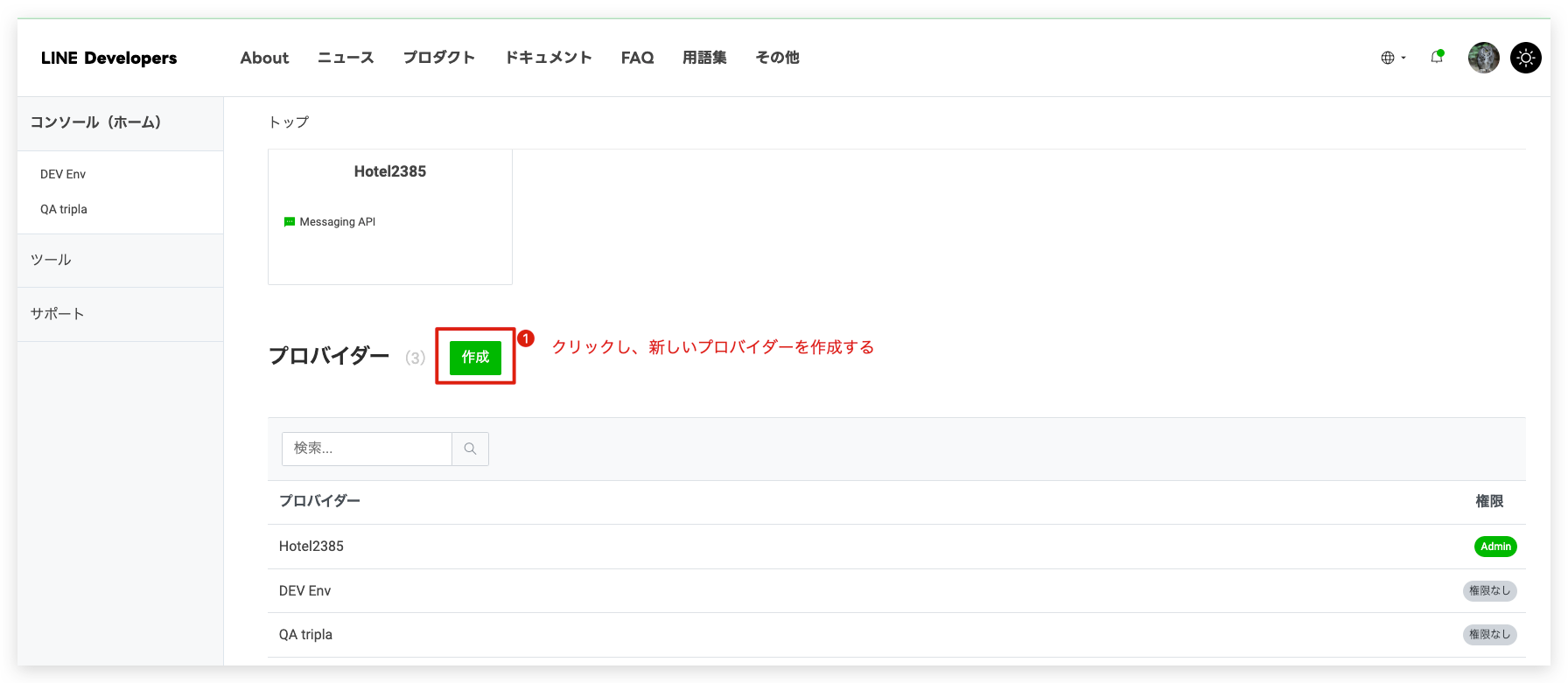Open the ニュース menu item
The height and width of the screenshot is (683, 1568).
coord(346,58)
